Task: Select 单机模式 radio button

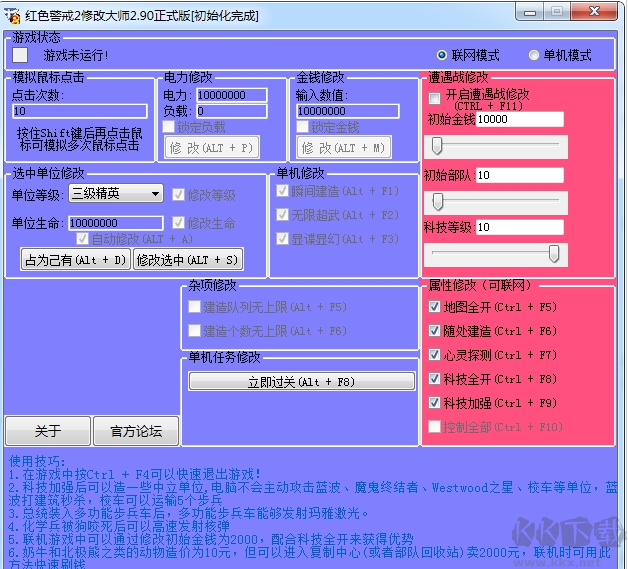Action: coord(533,55)
